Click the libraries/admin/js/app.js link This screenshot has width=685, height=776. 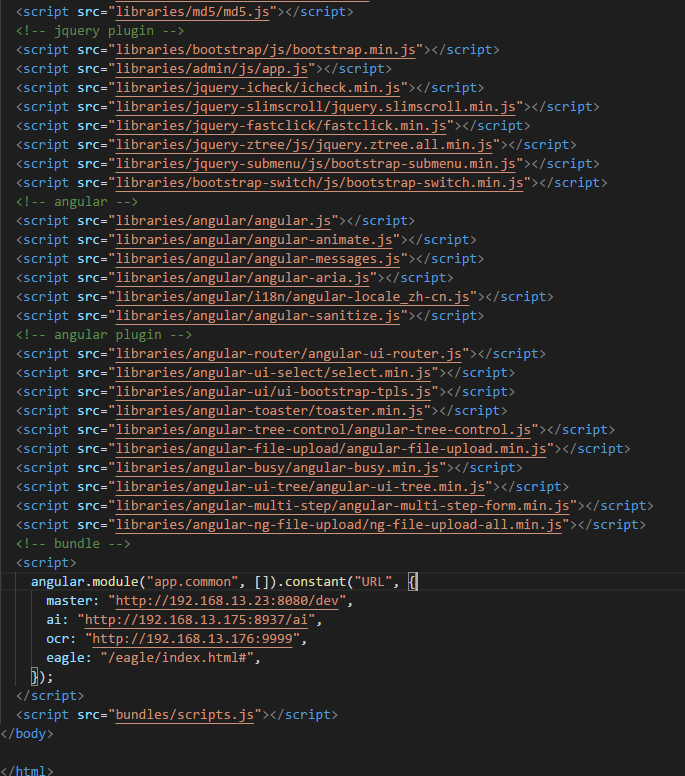[x=213, y=68]
